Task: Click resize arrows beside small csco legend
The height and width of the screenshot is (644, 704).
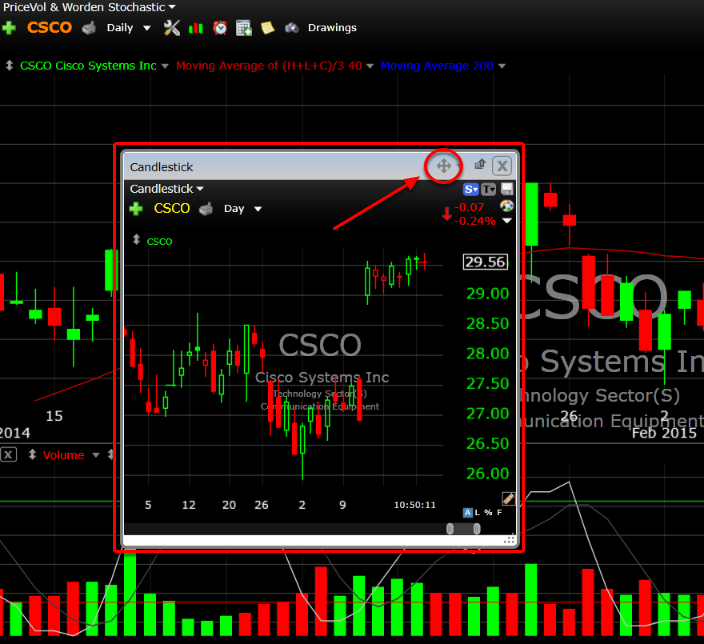Action: point(136,240)
